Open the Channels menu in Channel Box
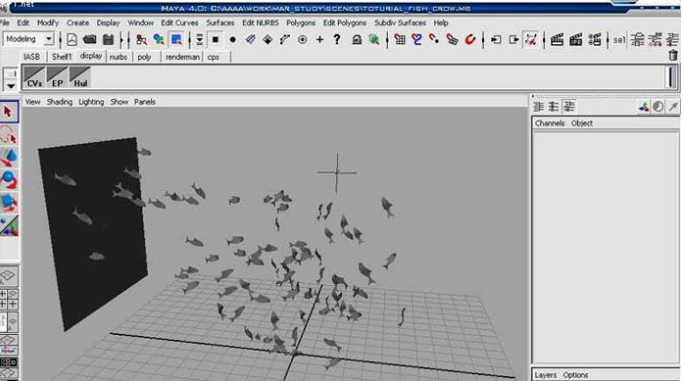Screen dimensions: 684x381 pos(550,123)
